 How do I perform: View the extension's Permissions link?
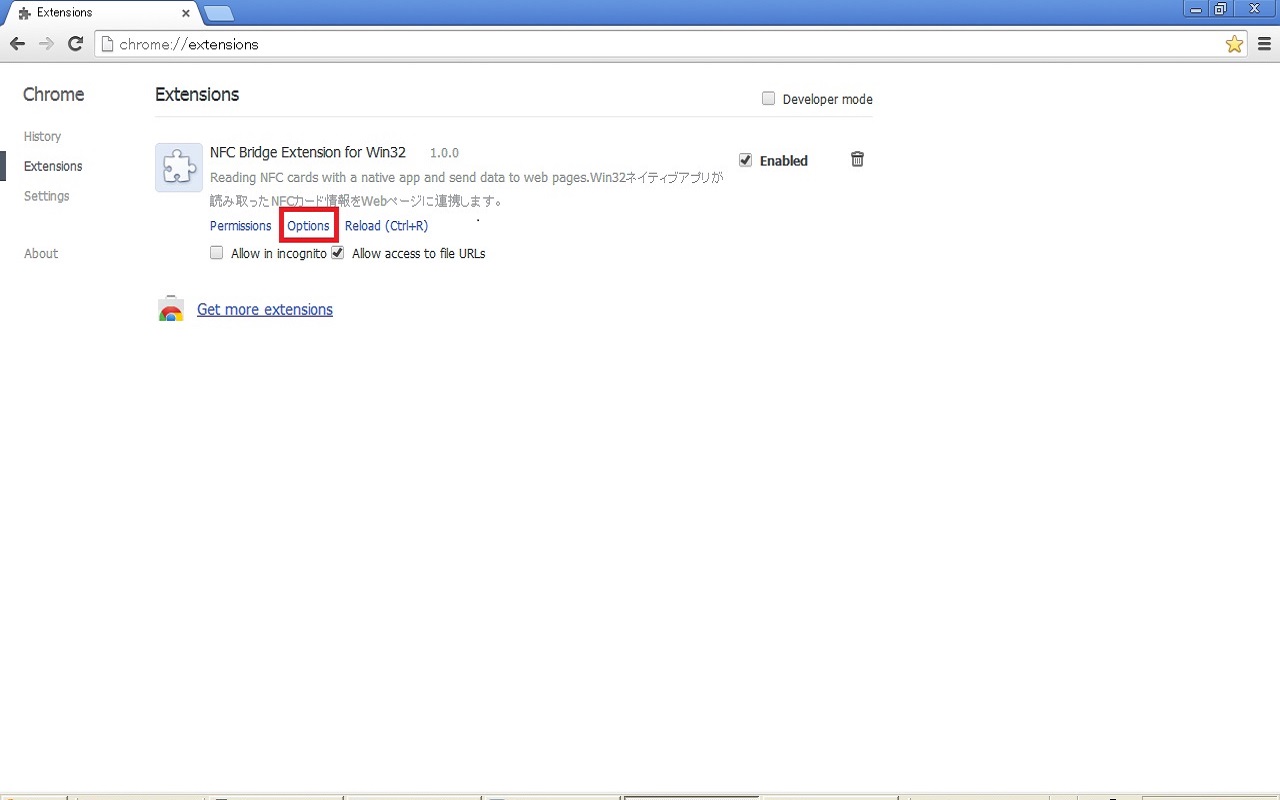(x=240, y=226)
